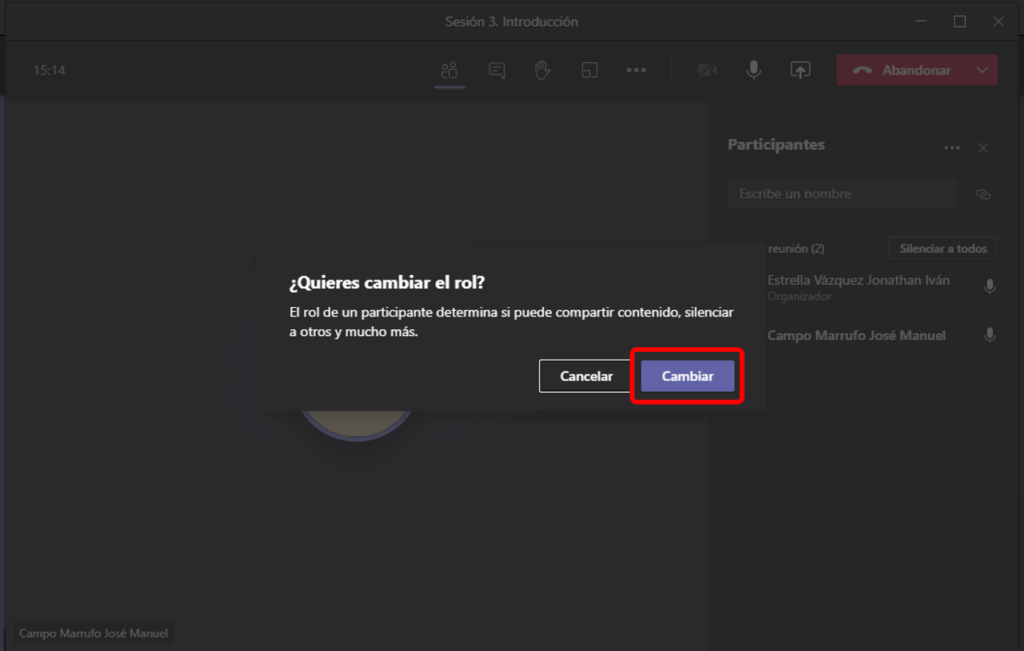Show participants panel icon in toolbar
1024x651 pixels.
[x=449, y=70]
